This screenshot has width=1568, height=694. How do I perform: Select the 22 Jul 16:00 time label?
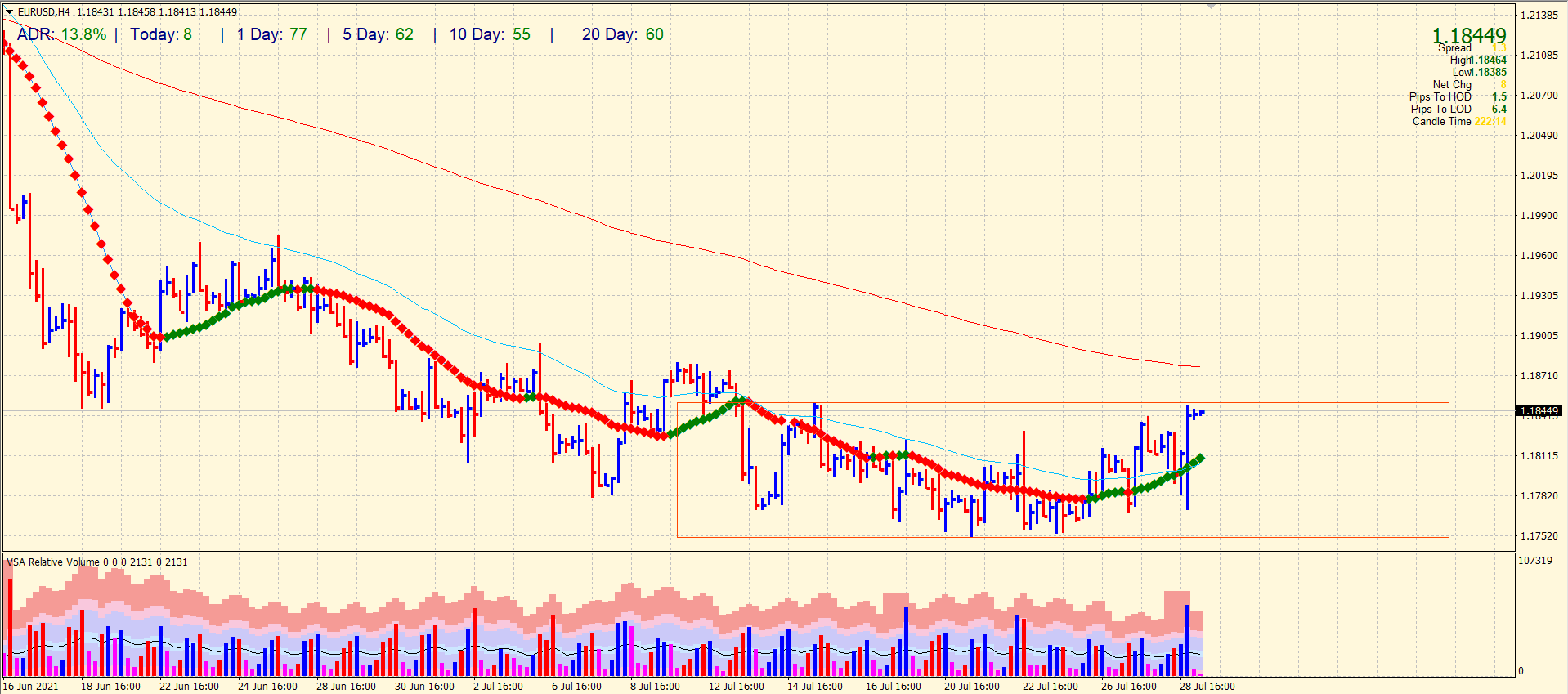coord(1050,687)
